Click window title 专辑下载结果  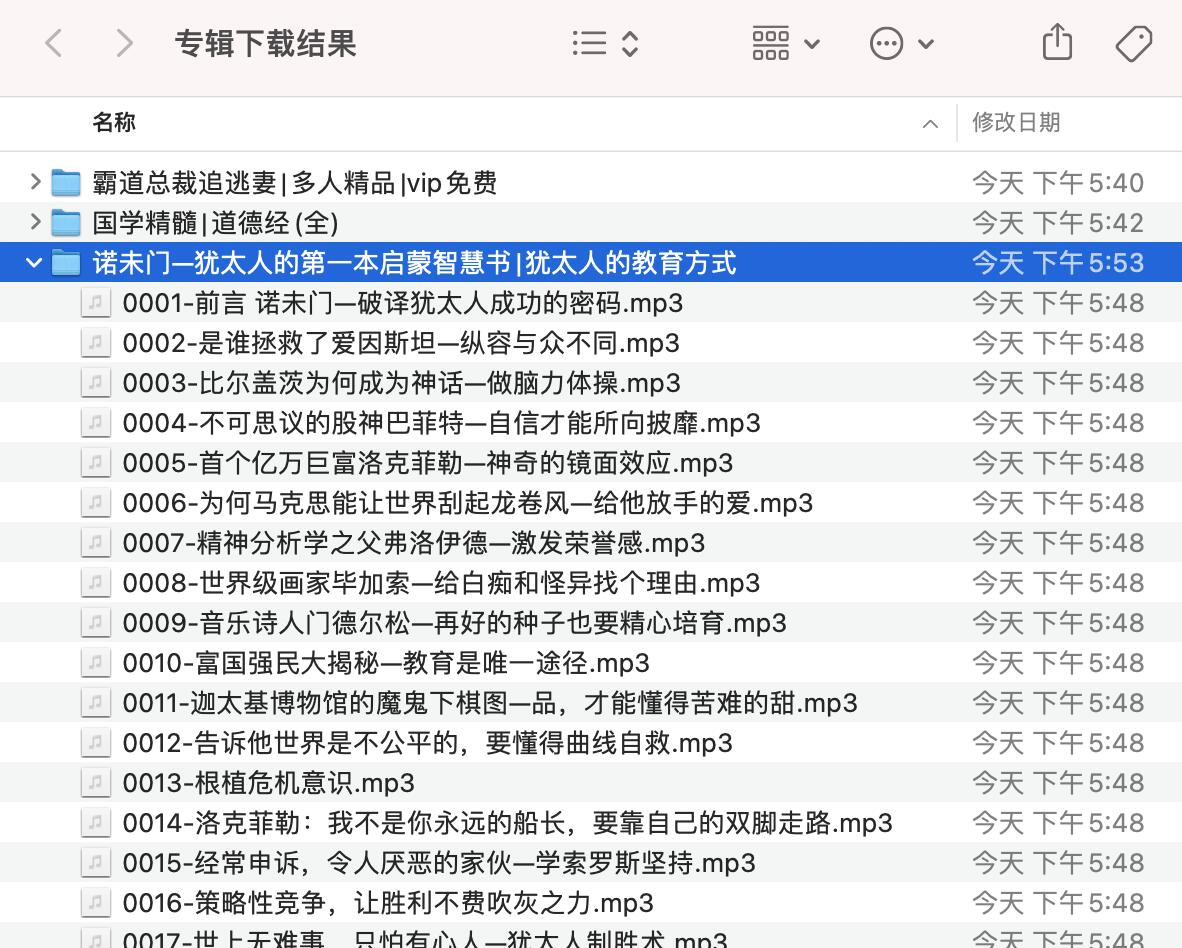[265, 44]
